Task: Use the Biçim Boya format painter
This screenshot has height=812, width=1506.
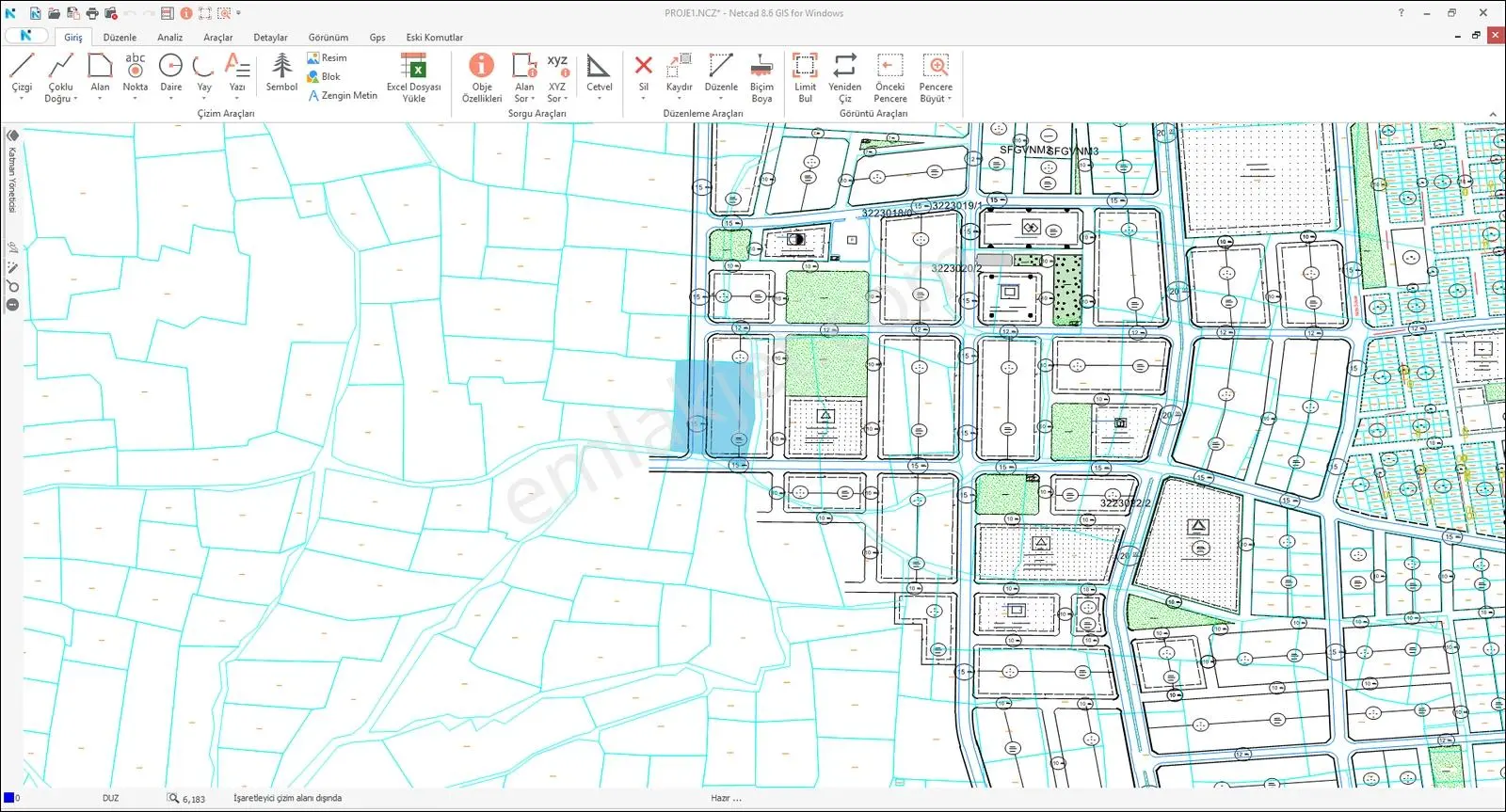Action: point(761,77)
